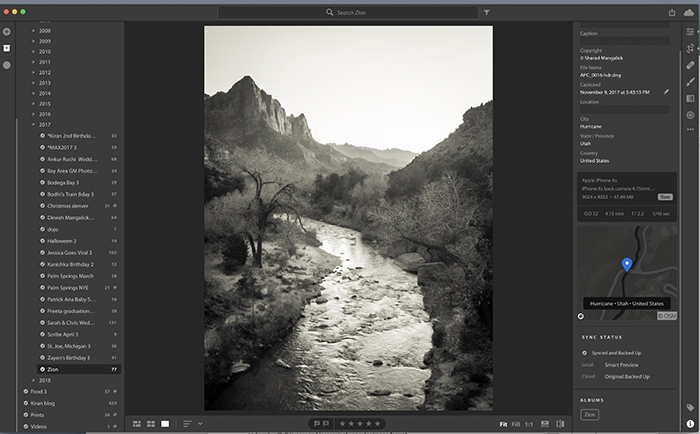The width and height of the screenshot is (700, 434).
Task: Click the Share export icon
Action: click(672, 13)
